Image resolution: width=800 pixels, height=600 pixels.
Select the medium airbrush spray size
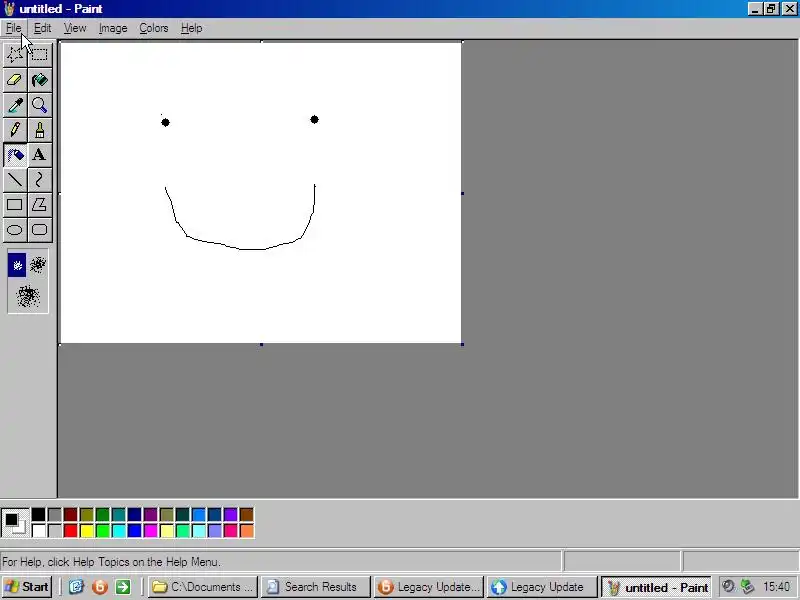click(x=38, y=265)
